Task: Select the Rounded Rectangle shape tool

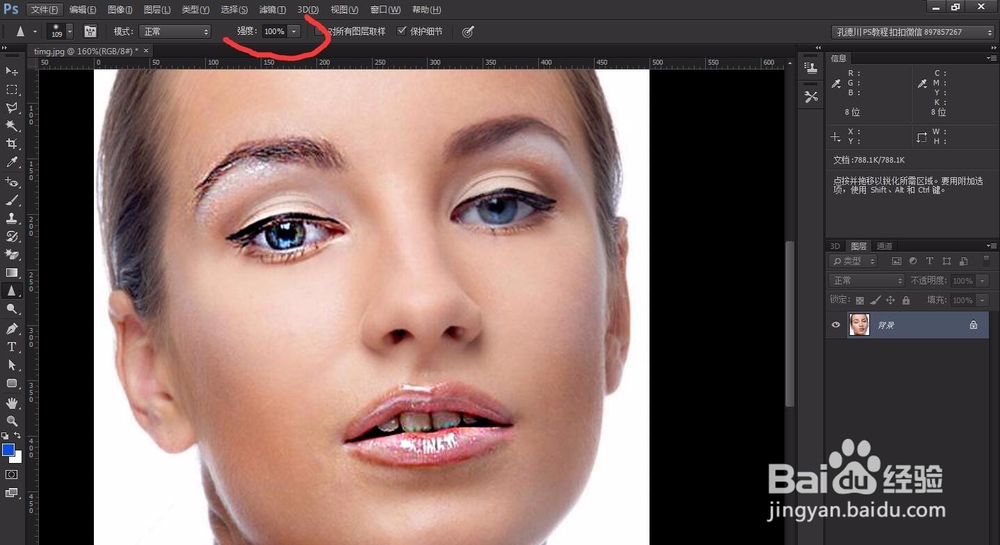Action: (11, 384)
